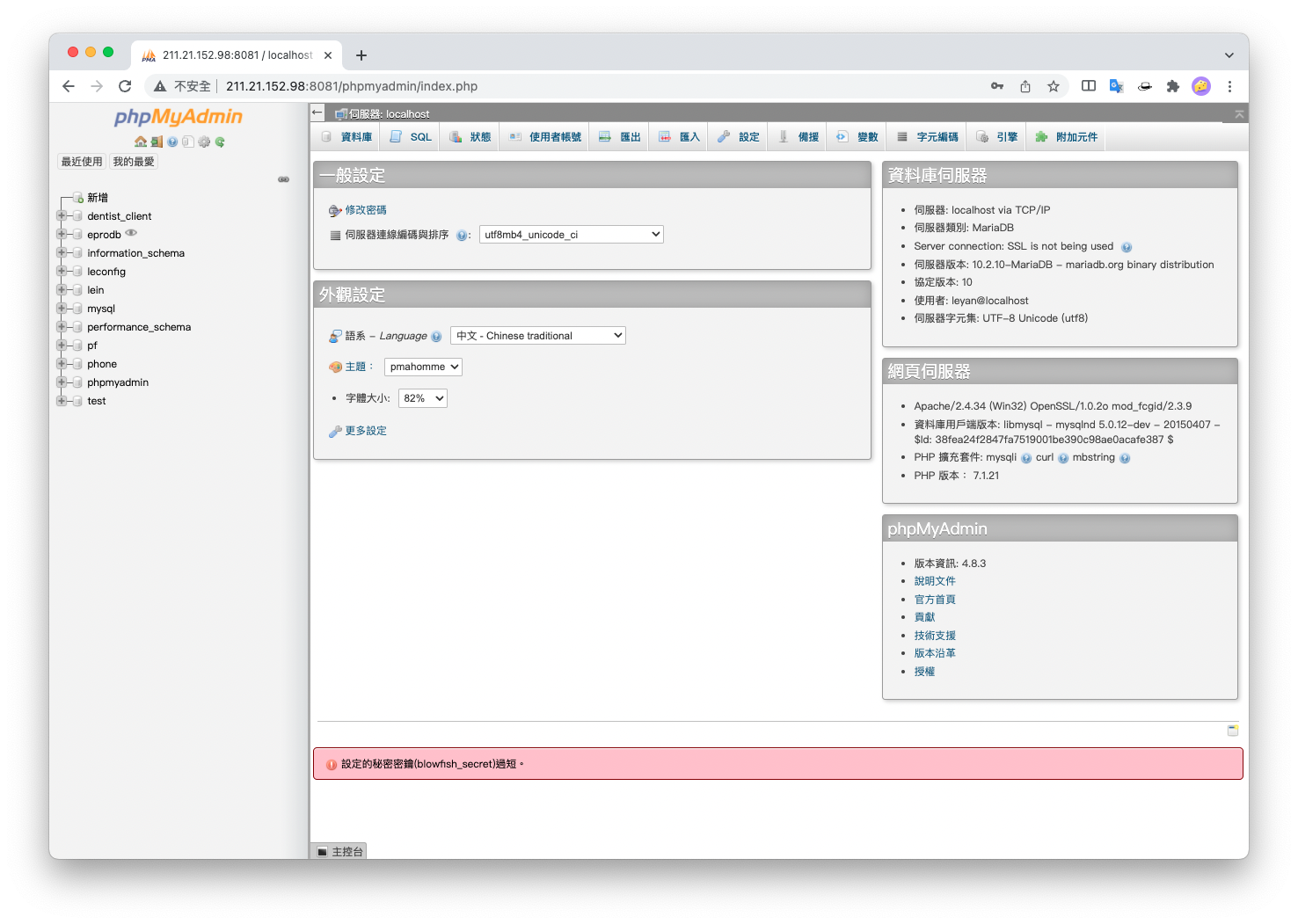Open a new browser tab
The width and height of the screenshot is (1298, 924).
pyautogui.click(x=361, y=55)
